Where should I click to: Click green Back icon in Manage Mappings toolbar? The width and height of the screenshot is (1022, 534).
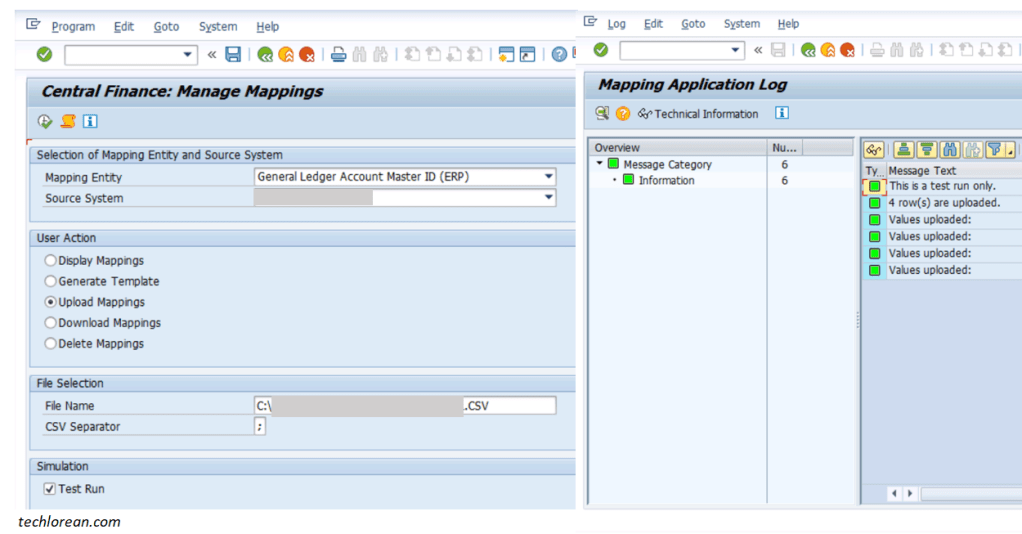point(265,55)
